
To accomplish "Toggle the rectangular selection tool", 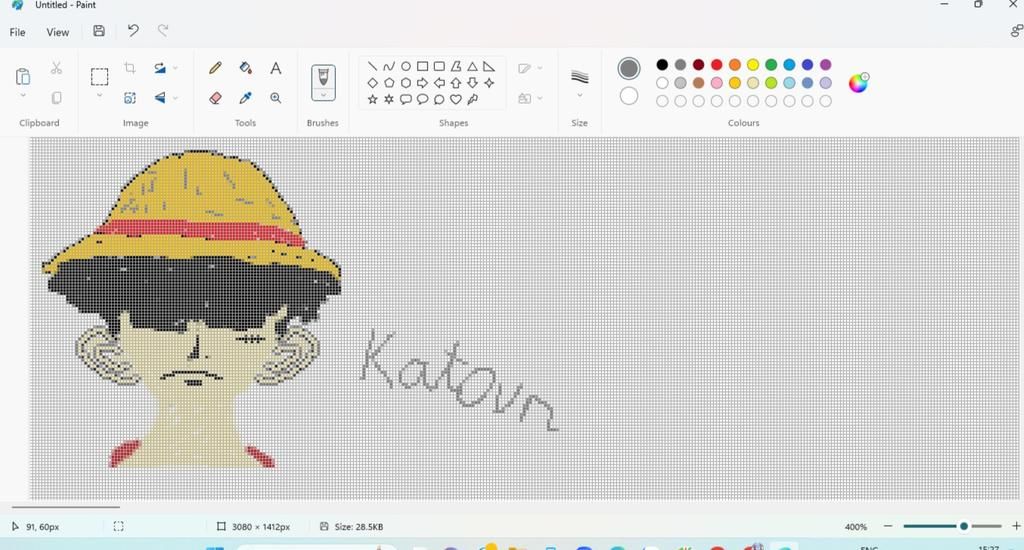I will (x=99, y=76).
